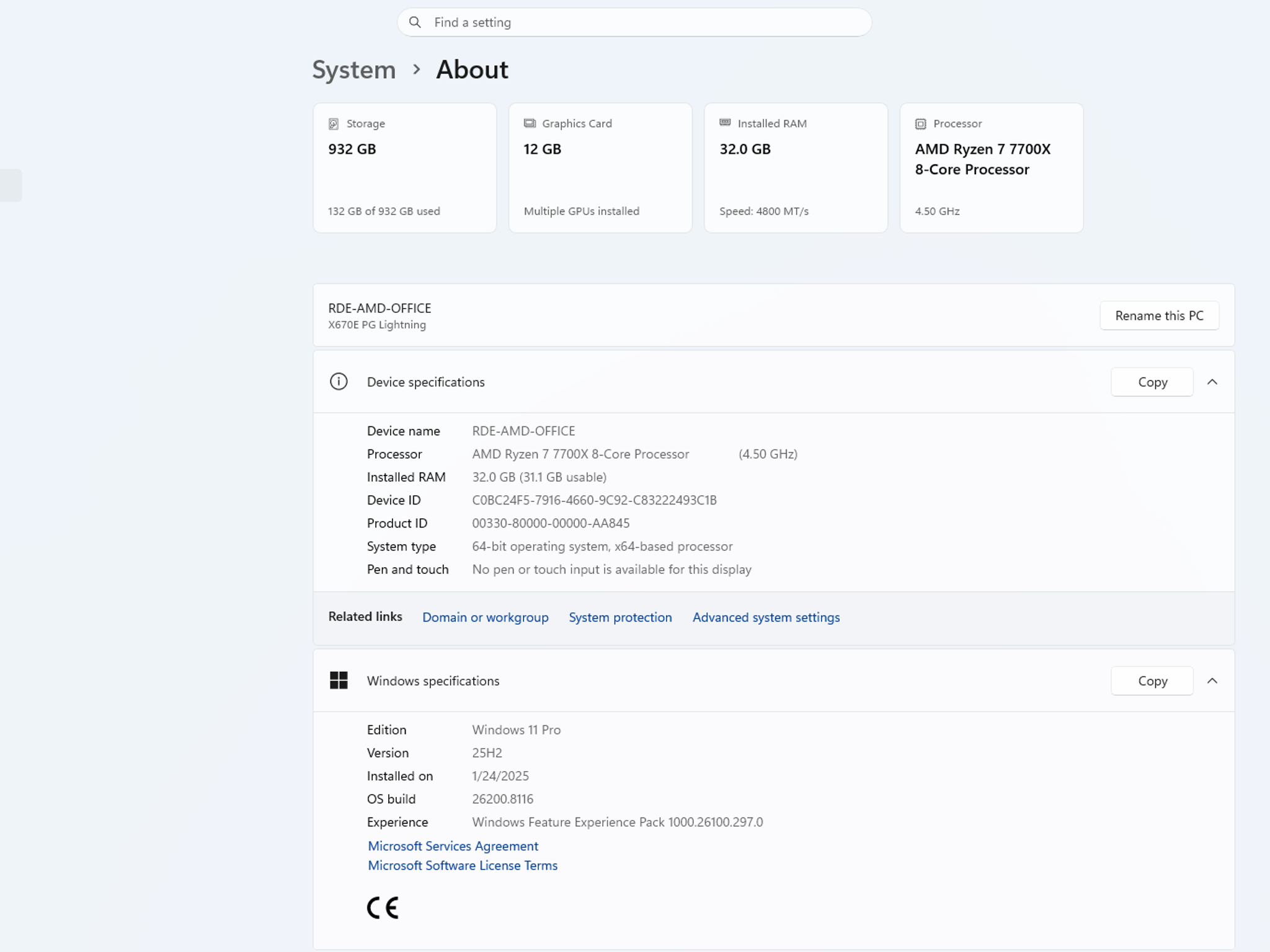Click the Device specifications heading
The height and width of the screenshot is (952, 1270).
click(425, 382)
